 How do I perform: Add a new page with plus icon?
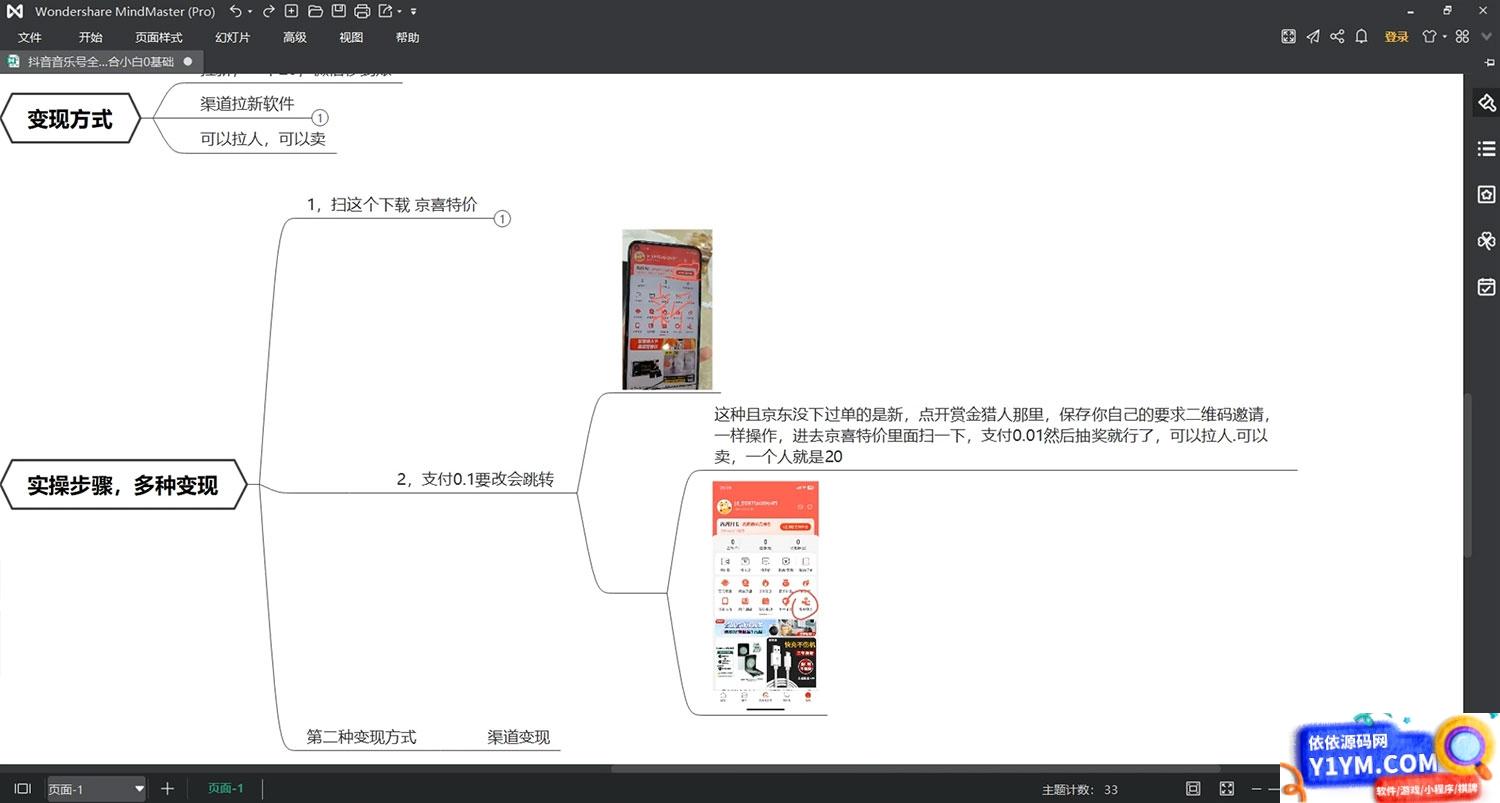[x=167, y=788]
